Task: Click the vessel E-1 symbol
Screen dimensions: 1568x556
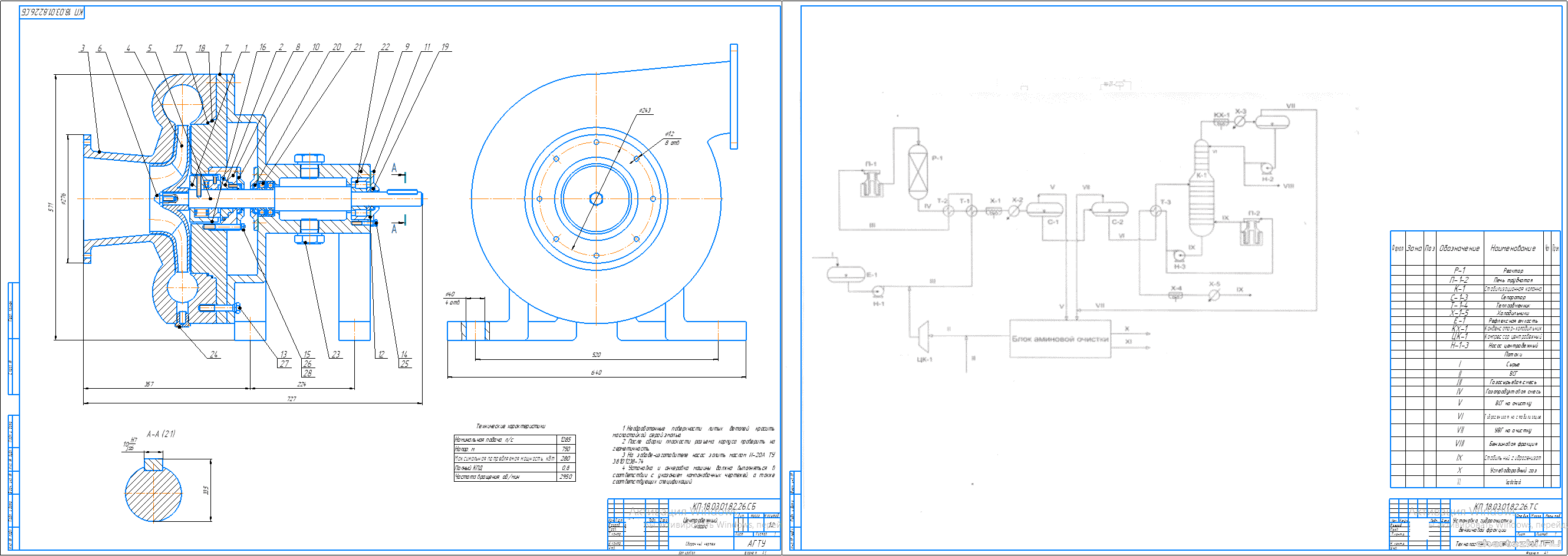Action: click(846, 274)
